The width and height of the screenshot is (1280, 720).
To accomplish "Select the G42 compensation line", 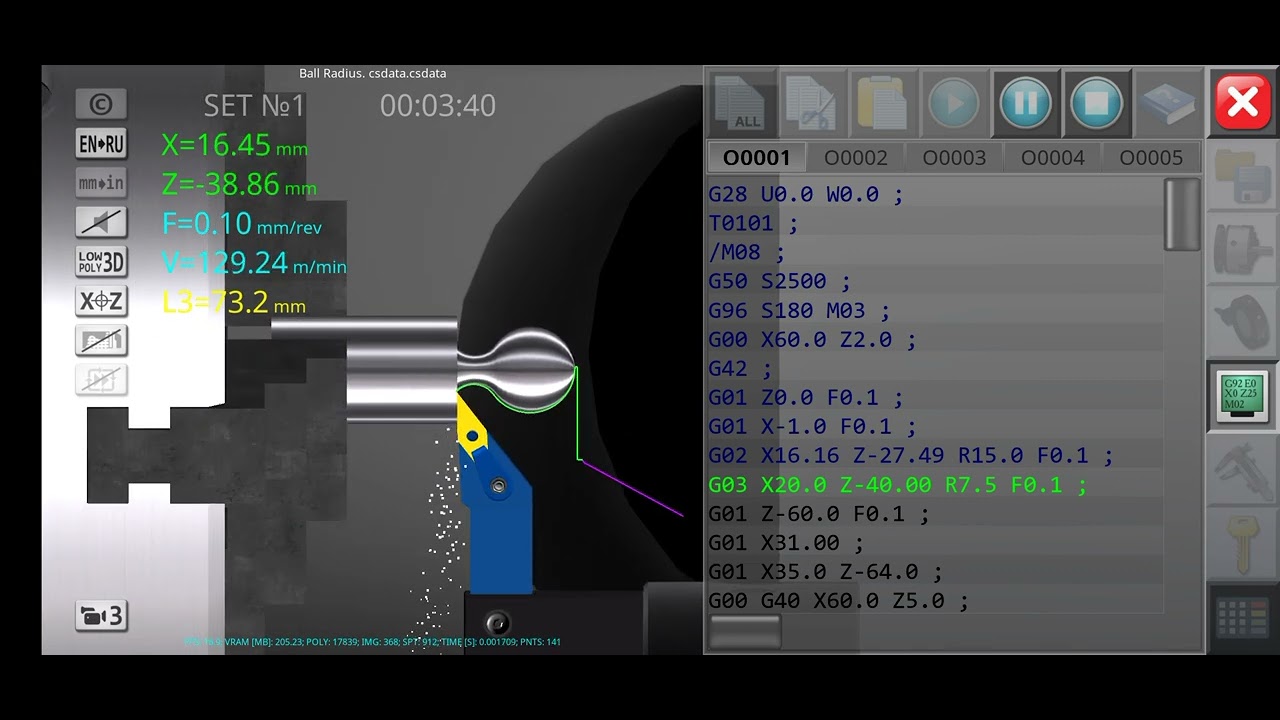I will [x=741, y=369].
